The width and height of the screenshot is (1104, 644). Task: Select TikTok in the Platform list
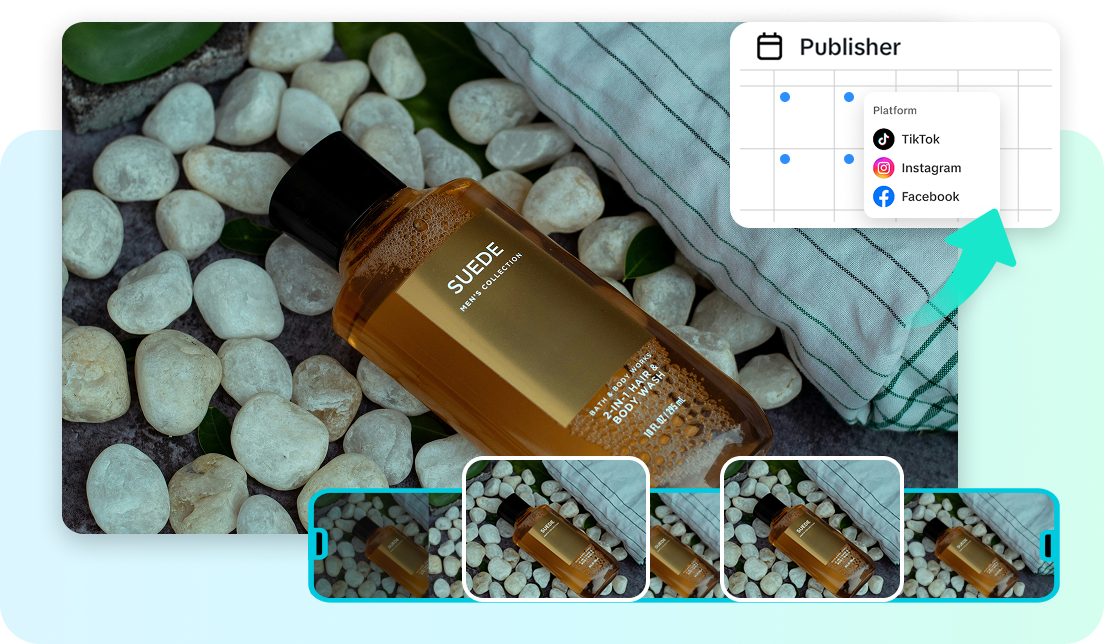pyautogui.click(x=907, y=139)
